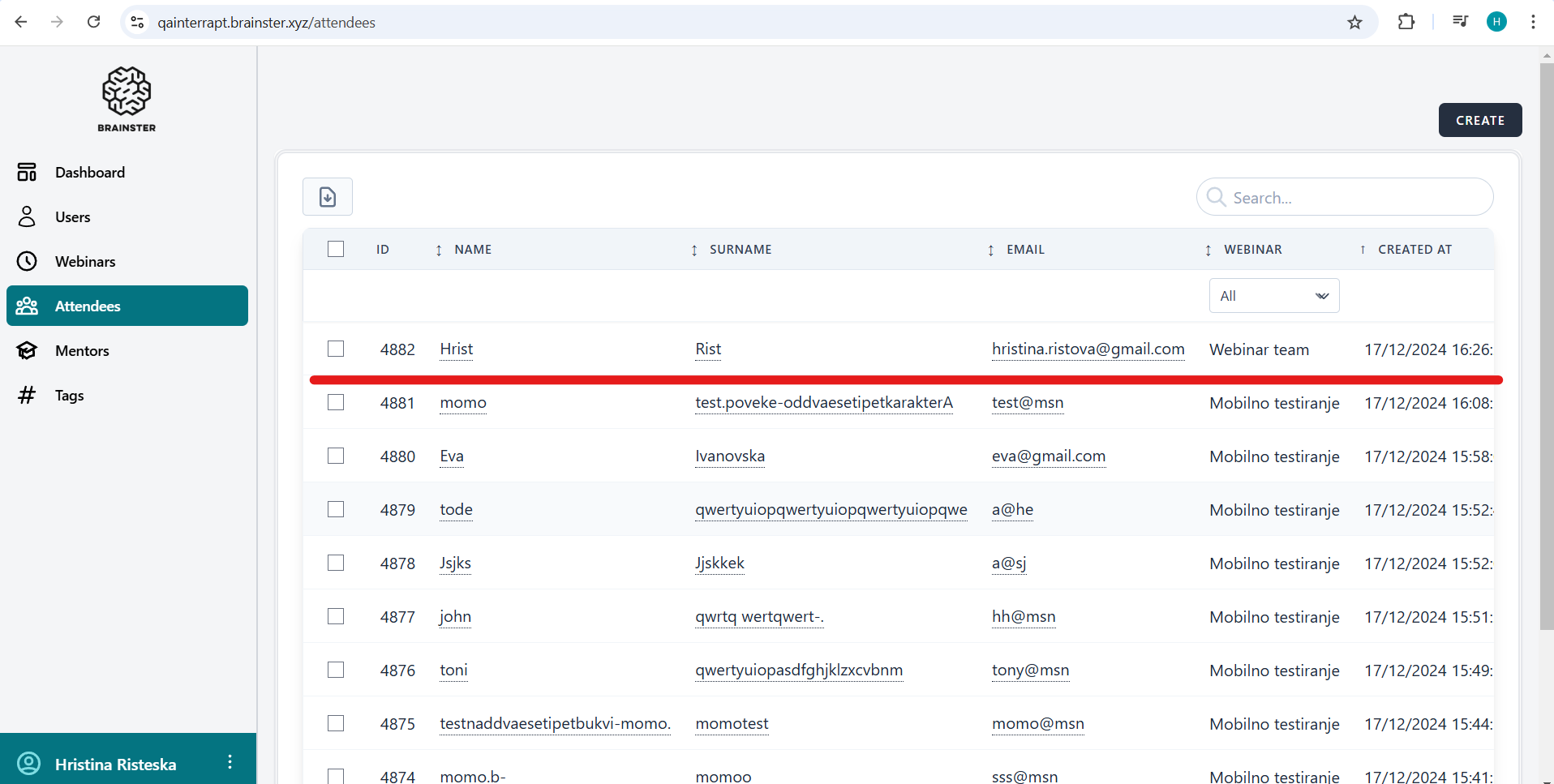Select the checkbox for attendee 4879 tode
Image resolution: width=1554 pixels, height=784 pixels.
336,510
